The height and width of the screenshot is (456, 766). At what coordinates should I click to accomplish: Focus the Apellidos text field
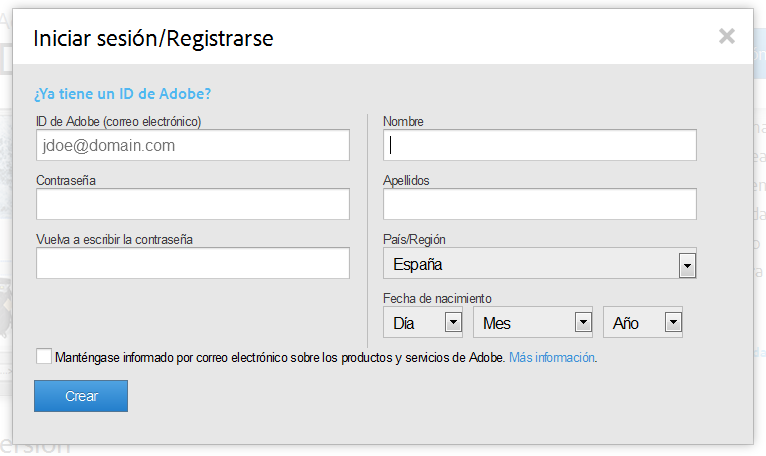(x=540, y=204)
